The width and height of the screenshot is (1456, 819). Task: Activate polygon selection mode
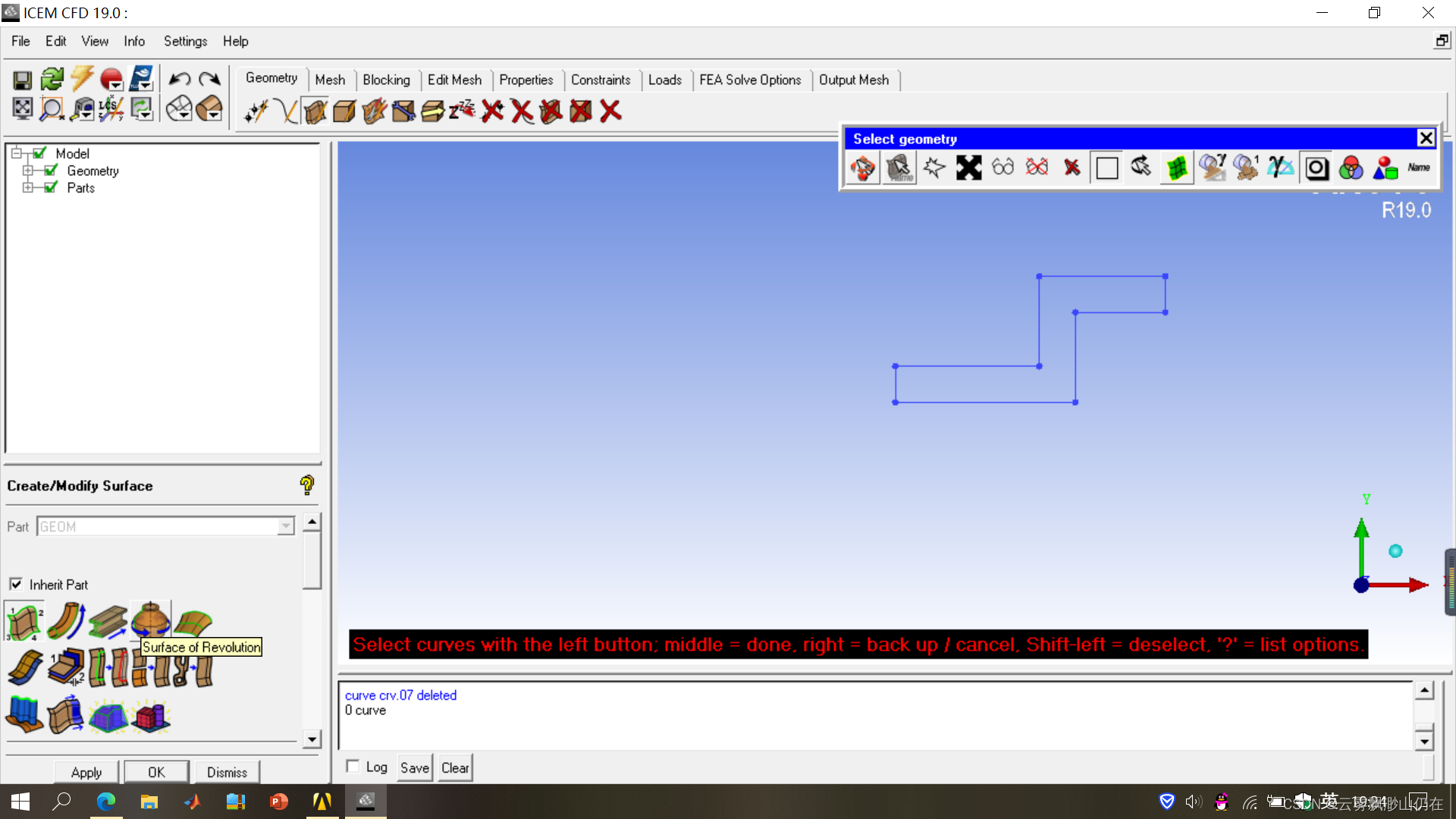(934, 168)
